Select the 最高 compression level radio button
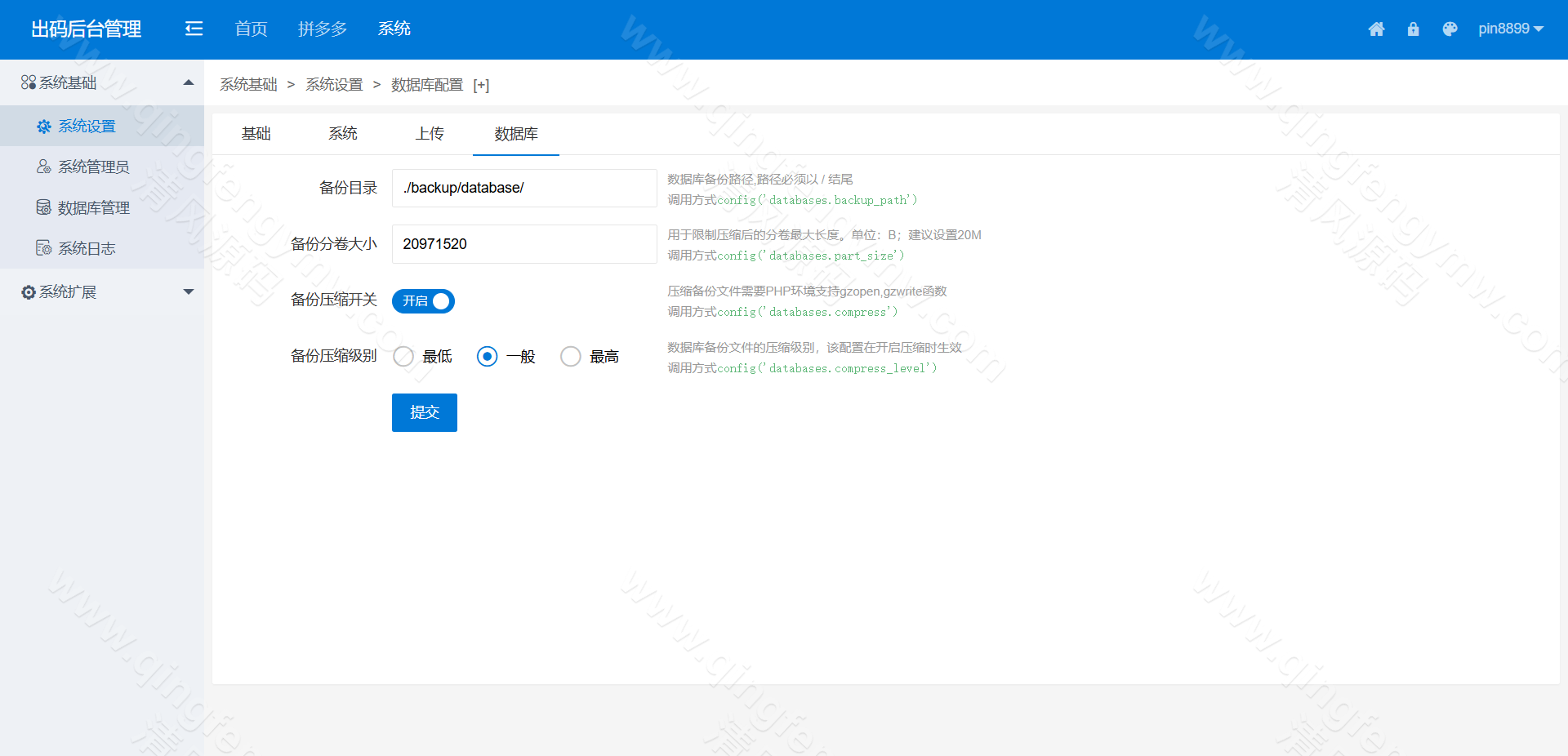The width and height of the screenshot is (1568, 756). [571, 356]
